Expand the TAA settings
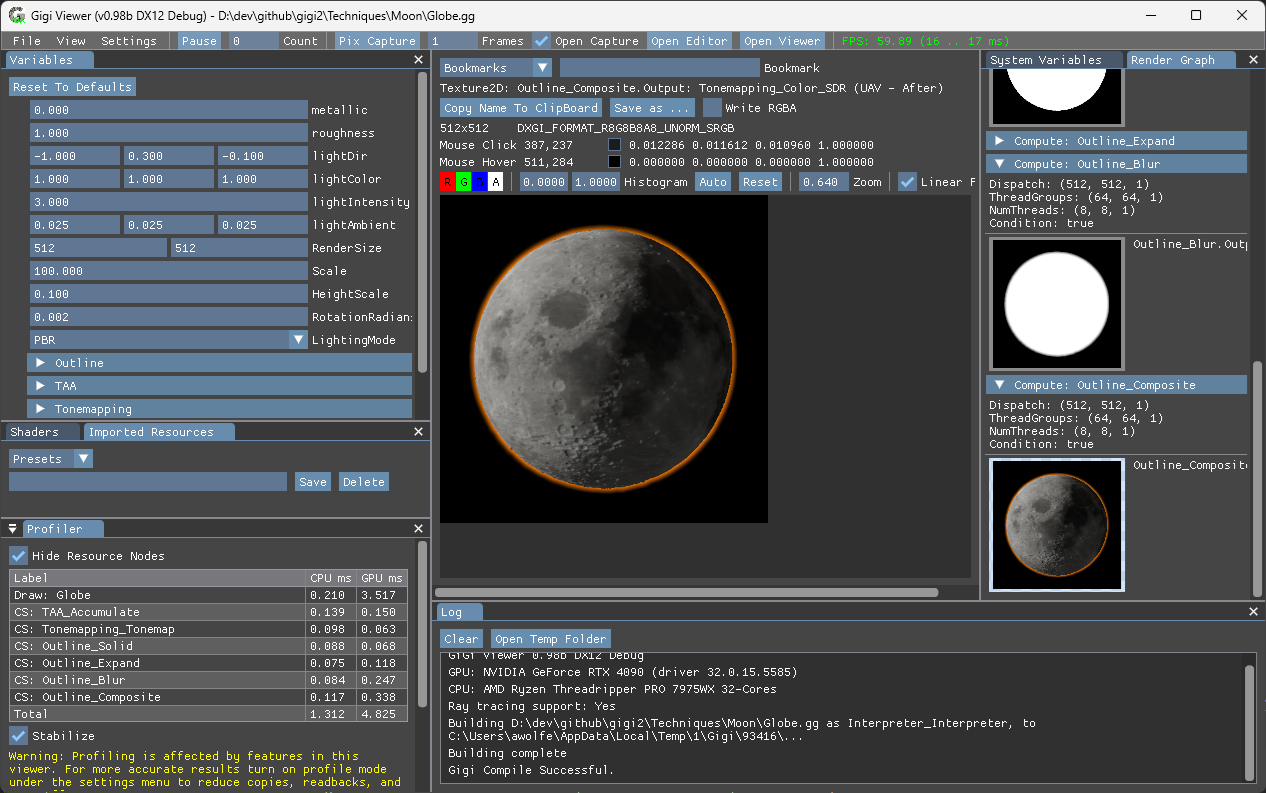 click(x=40, y=384)
